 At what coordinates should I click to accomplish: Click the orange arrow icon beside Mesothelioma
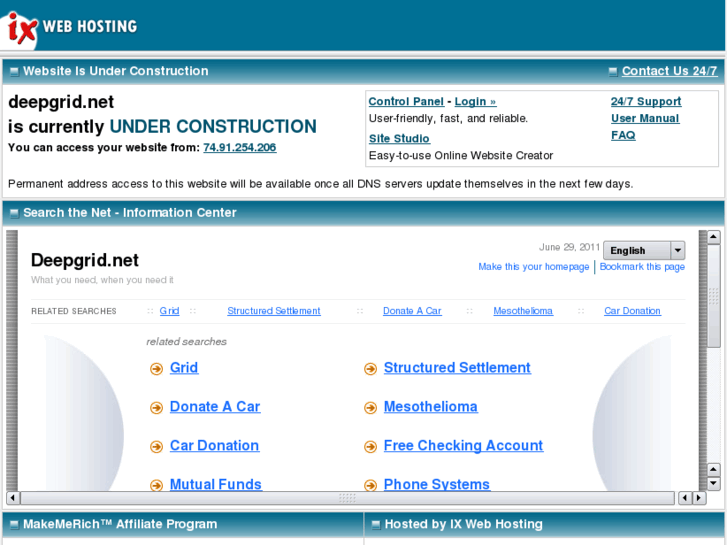click(370, 408)
